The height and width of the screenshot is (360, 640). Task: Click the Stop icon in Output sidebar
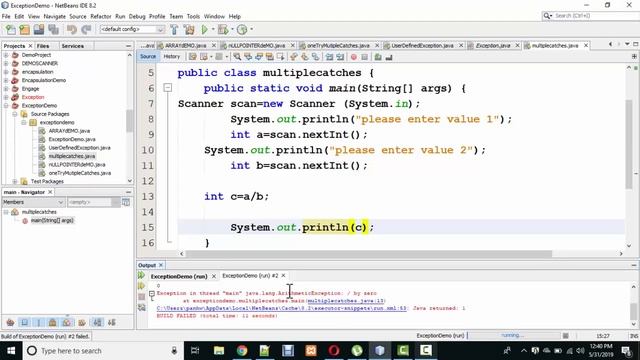click(141, 297)
